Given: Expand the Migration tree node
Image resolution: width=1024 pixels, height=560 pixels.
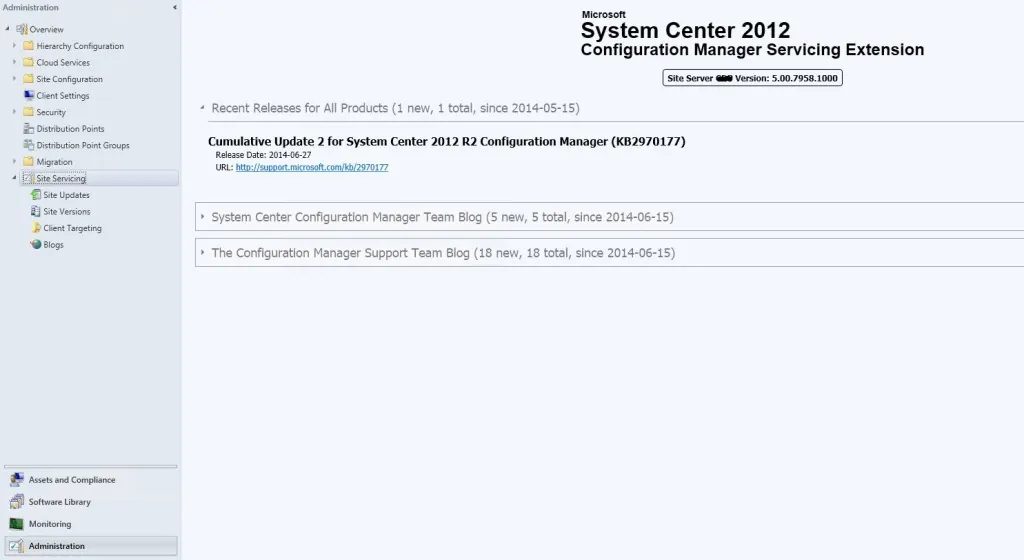Looking at the screenshot, I should (x=14, y=161).
